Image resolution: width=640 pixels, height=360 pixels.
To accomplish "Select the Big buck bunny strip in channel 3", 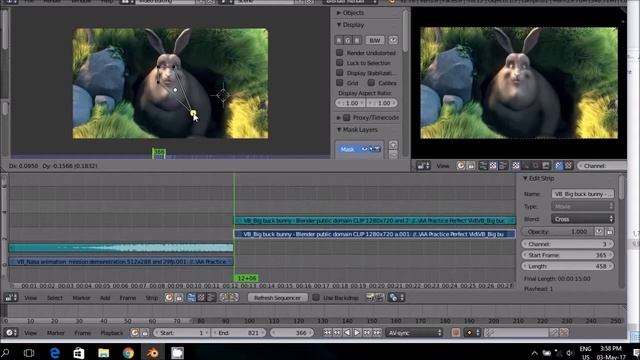I will (x=374, y=234).
